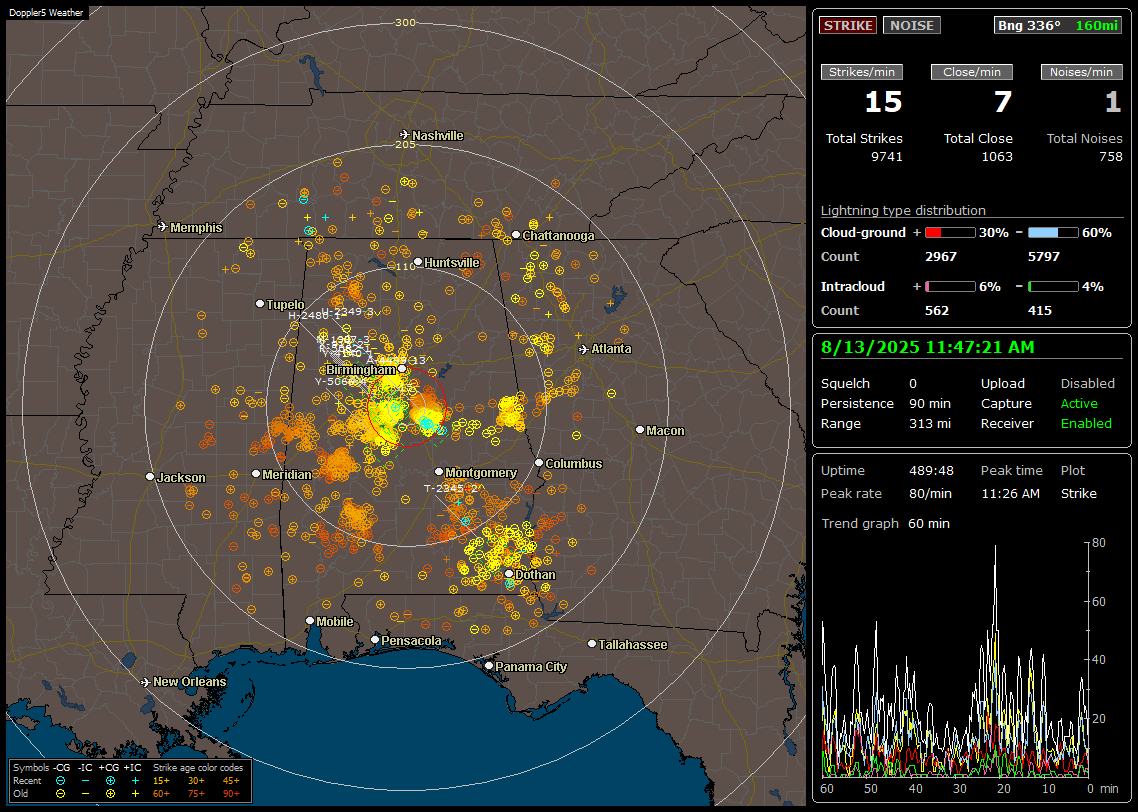Click the cloud-ground negative count 5797
The height and width of the screenshot is (812, 1138).
coord(1044,257)
